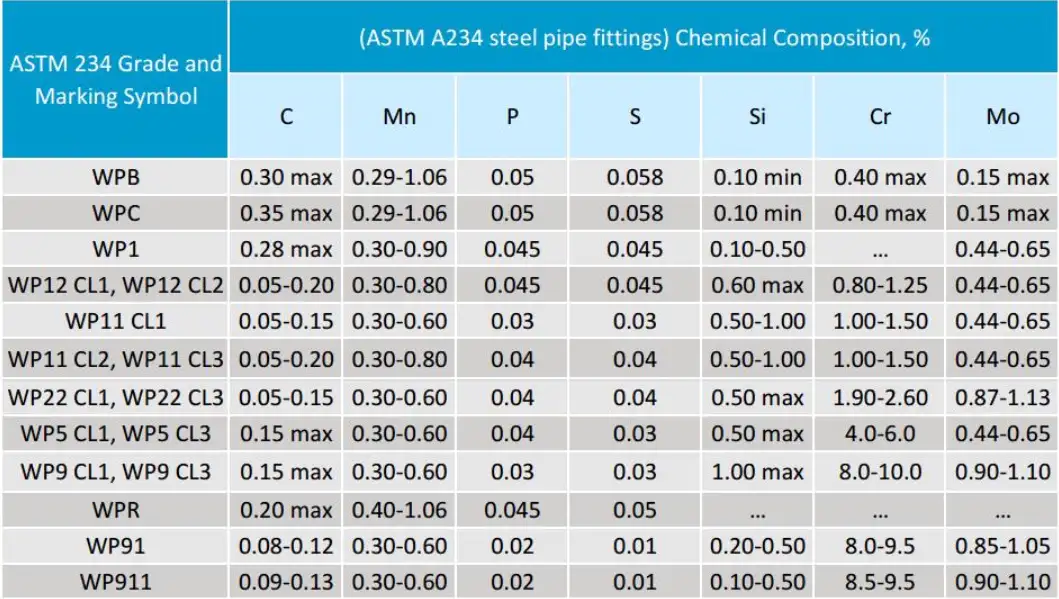1059x599 pixels.
Task: Select the 0.85-1.05 molybdenum cell for WP91
Action: click(x=1002, y=546)
